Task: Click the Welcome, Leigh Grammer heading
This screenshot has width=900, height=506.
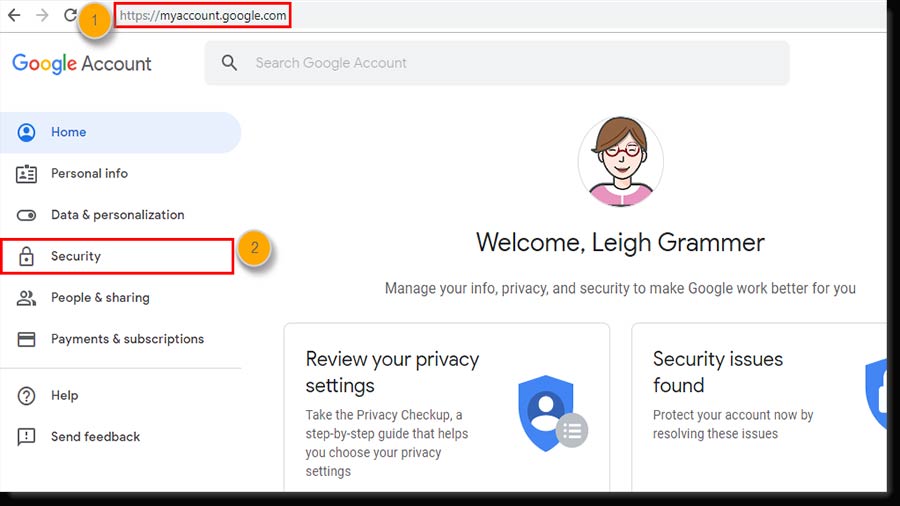Action: point(620,243)
